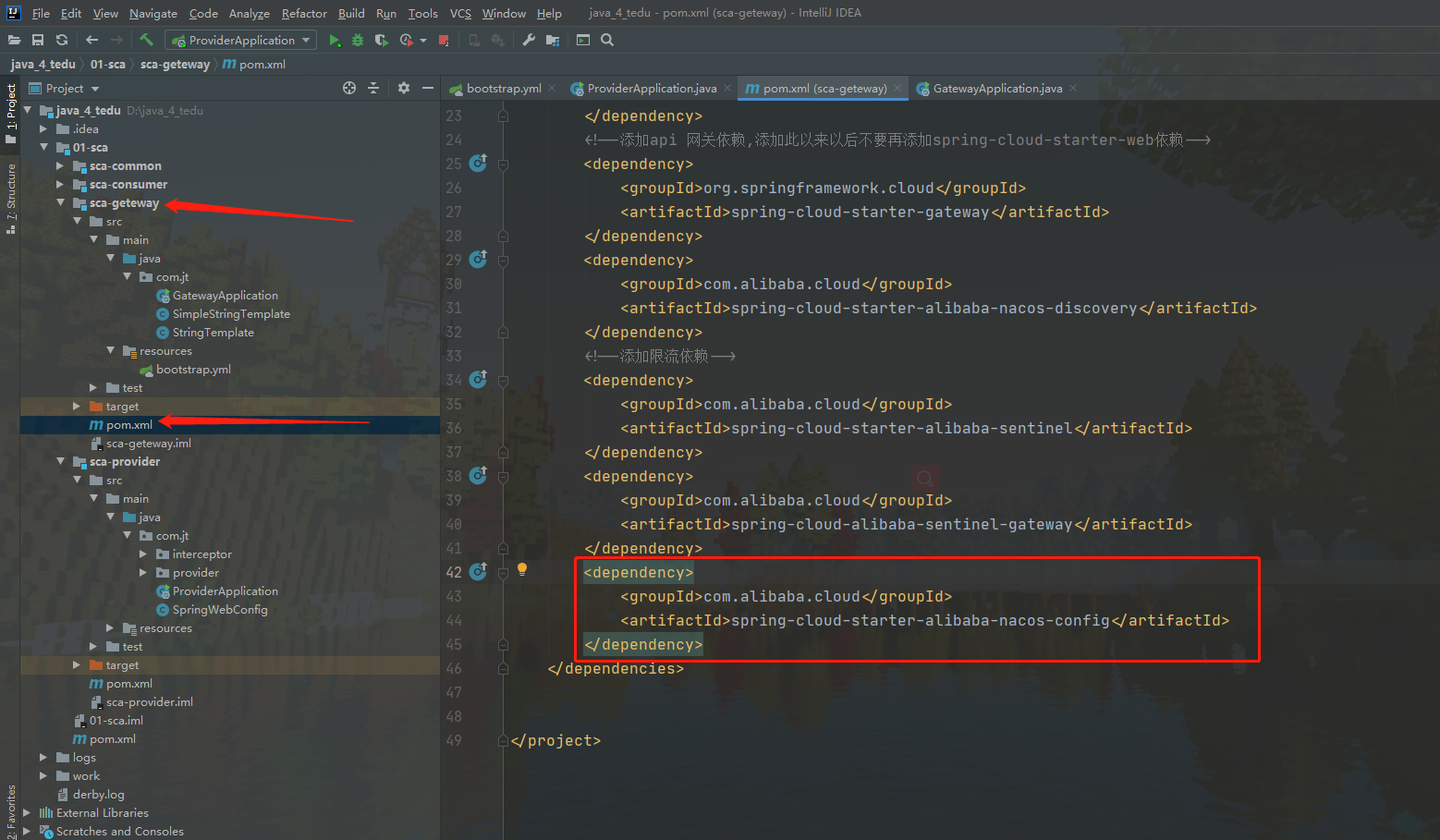Select SpringWebConfig class in the tree
This screenshot has width=1440, height=840.
pyautogui.click(x=220, y=609)
